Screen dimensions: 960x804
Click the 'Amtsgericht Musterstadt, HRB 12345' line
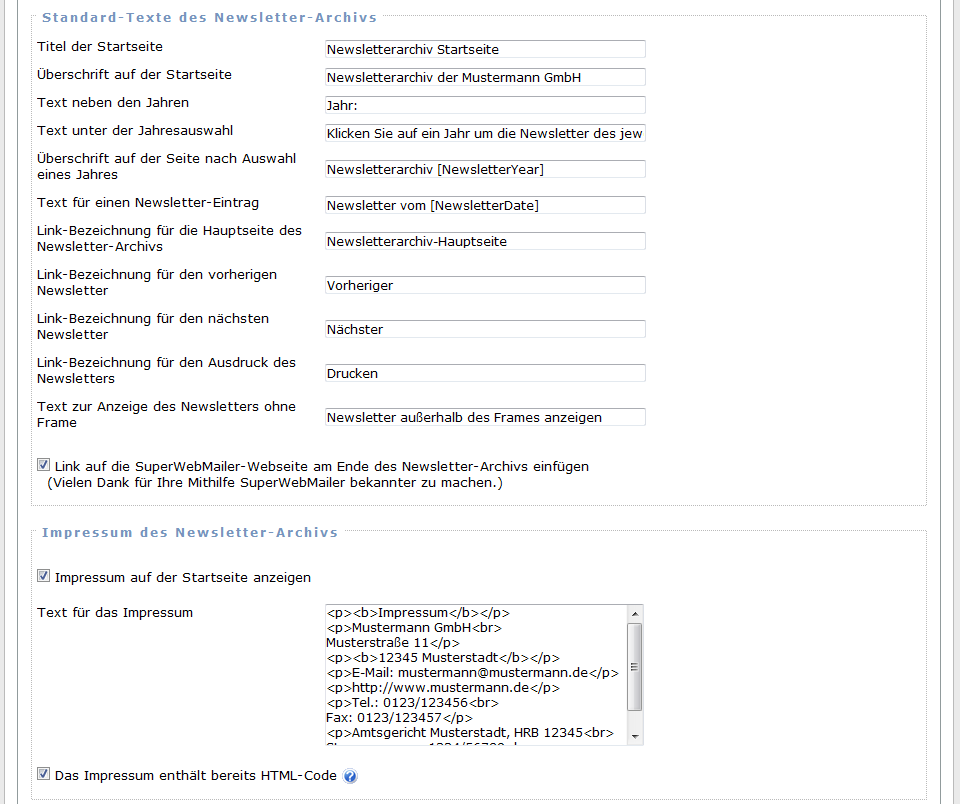coord(470,733)
